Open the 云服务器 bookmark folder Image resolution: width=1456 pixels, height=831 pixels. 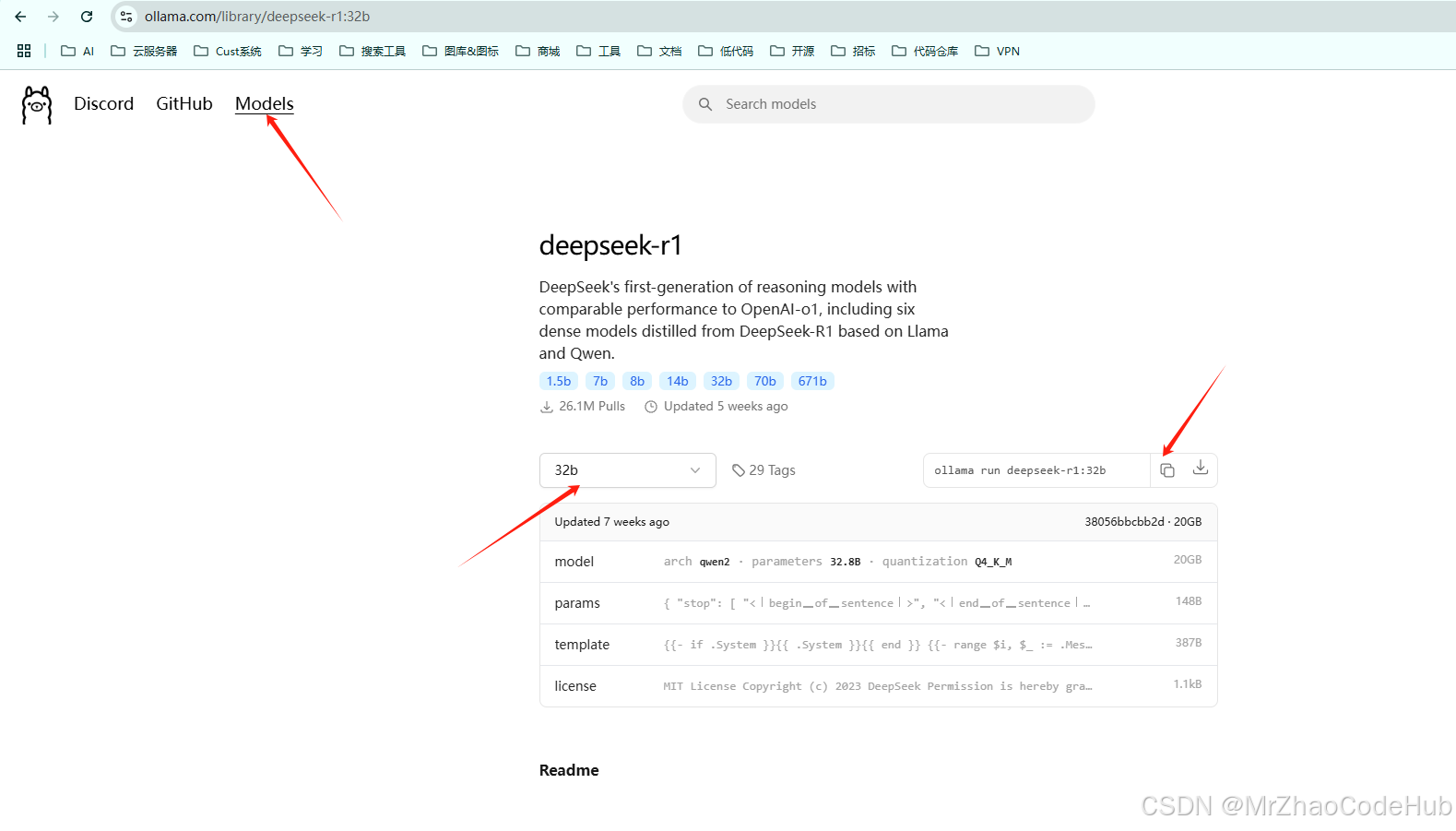coord(144,51)
